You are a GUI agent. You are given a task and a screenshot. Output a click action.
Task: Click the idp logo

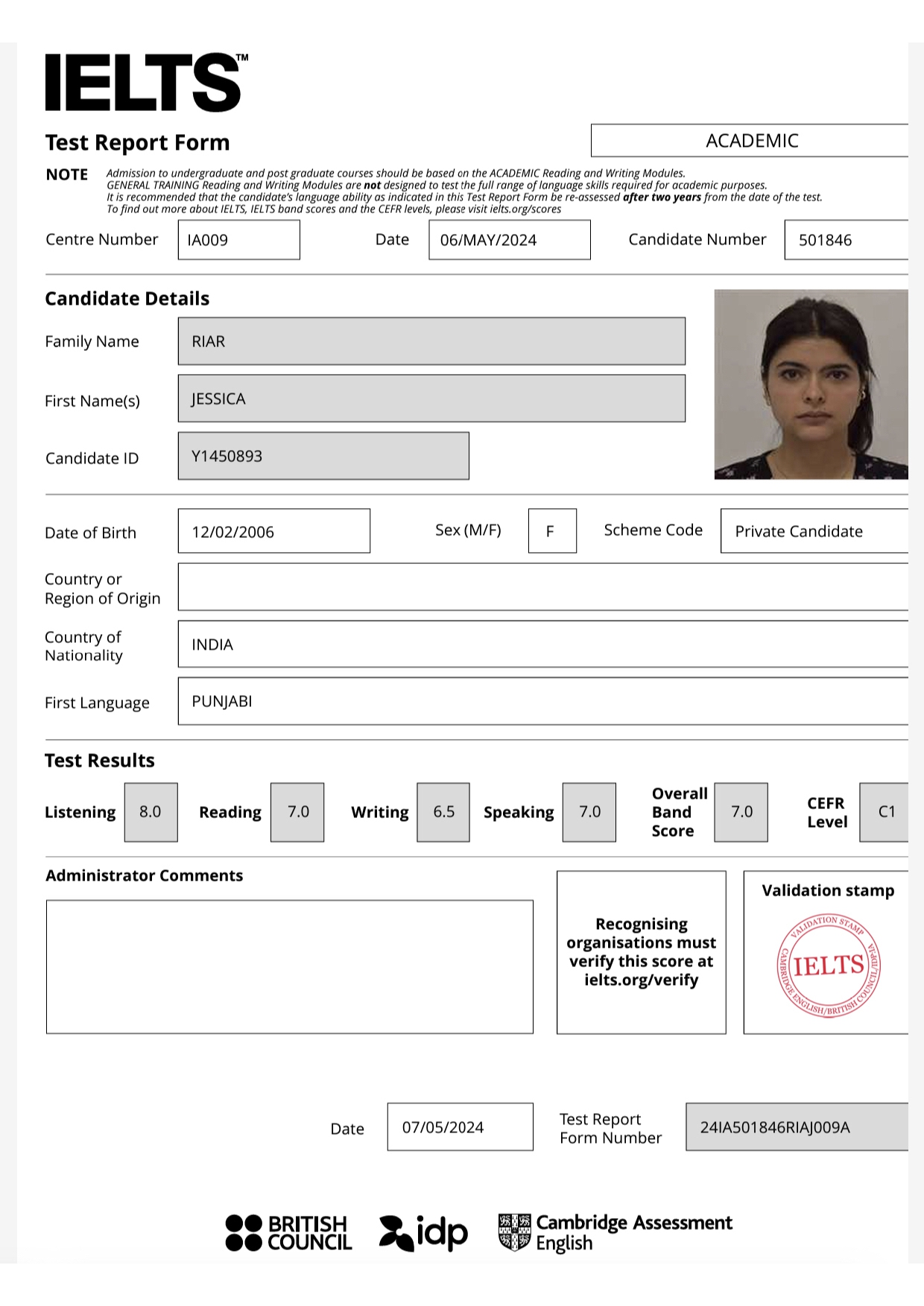423,1233
